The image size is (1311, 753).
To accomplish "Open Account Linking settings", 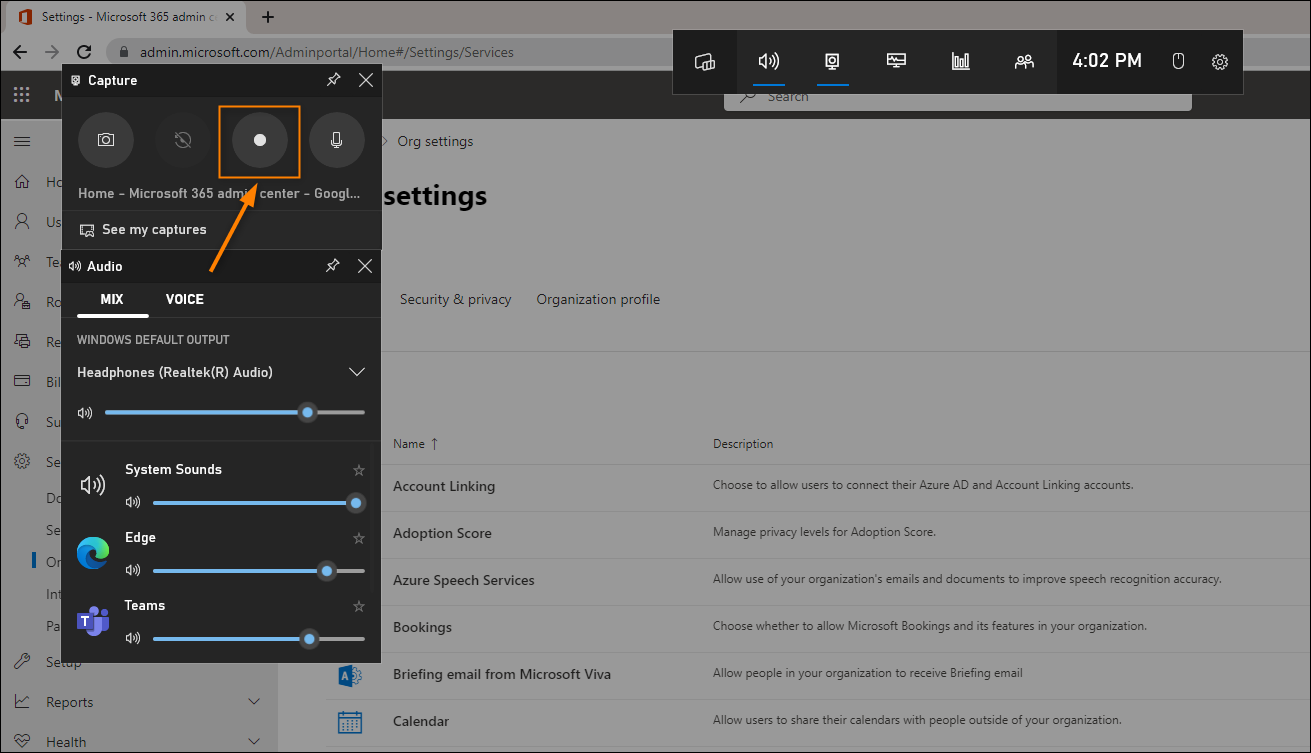I will tap(444, 486).
